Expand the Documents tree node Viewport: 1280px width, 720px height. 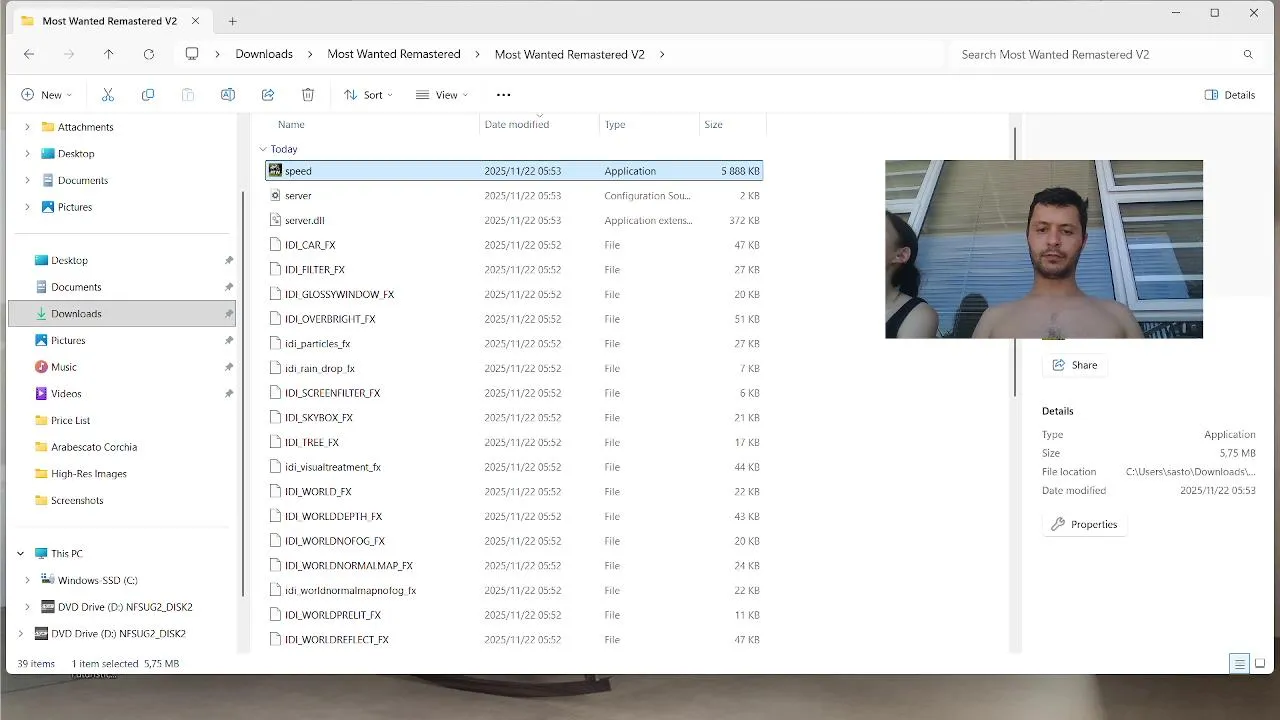27,181
